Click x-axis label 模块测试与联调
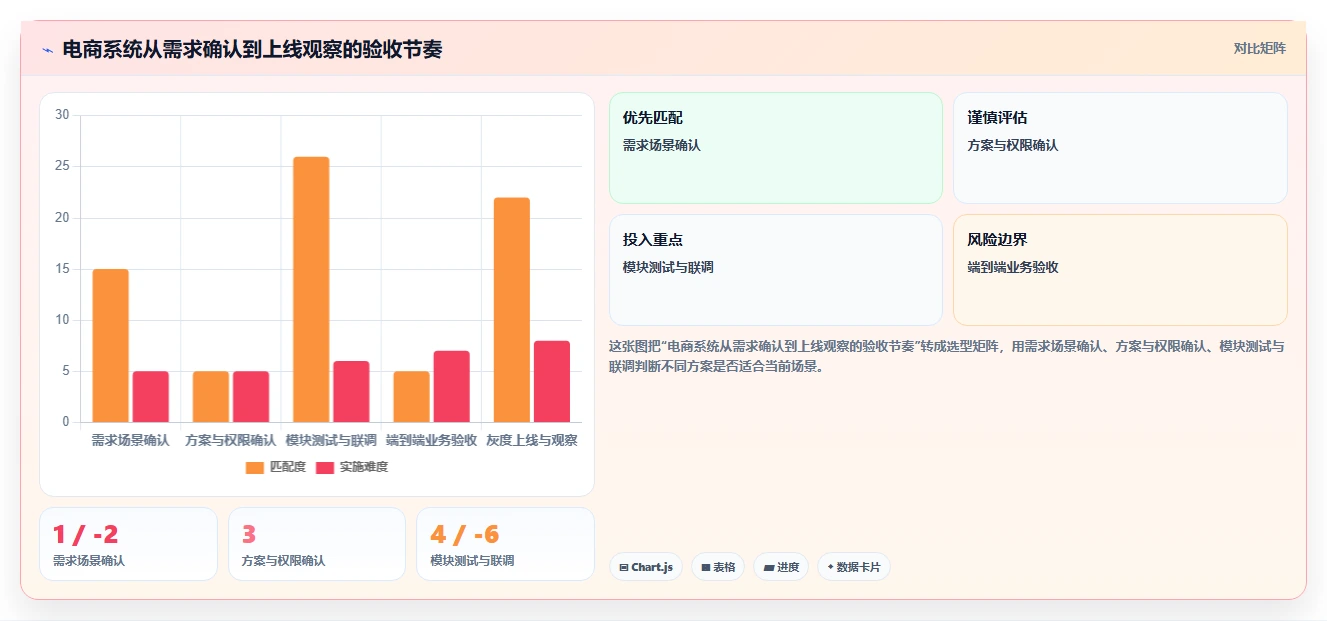This screenshot has width=1327, height=621. click(331, 440)
